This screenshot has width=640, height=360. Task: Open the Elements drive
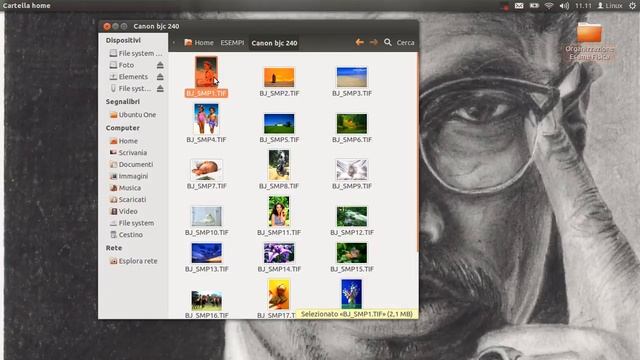tap(129, 77)
